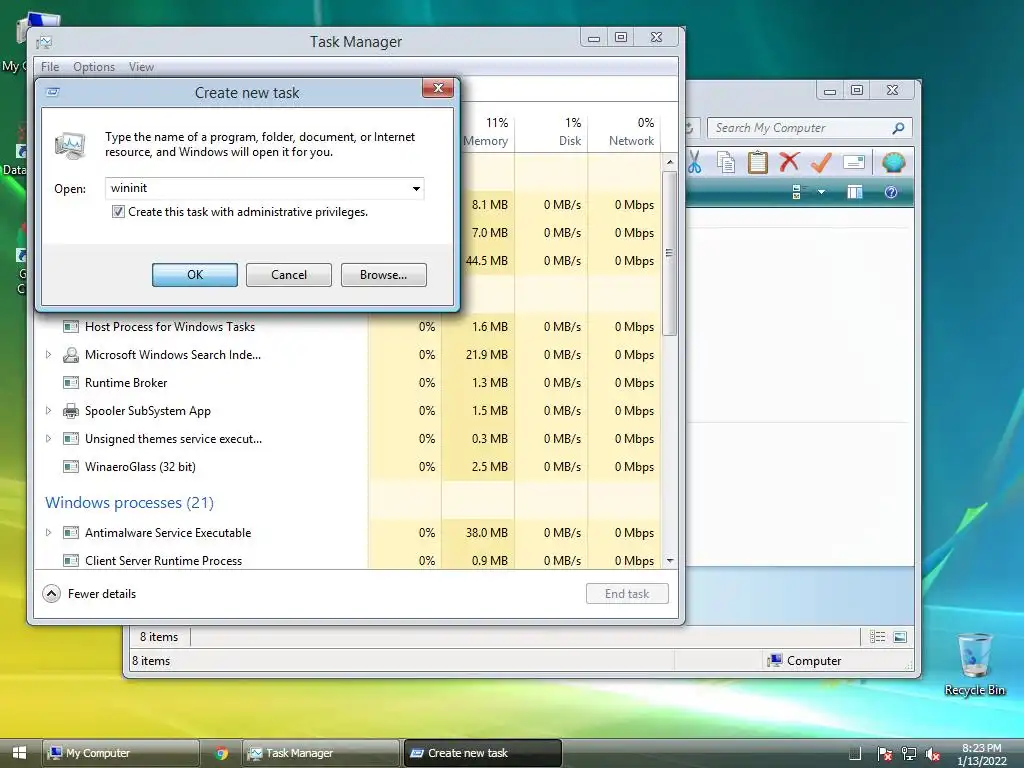The height and width of the screenshot is (768, 1024).
Task: Click the 38.0 MB memory value
Action: [487, 533]
